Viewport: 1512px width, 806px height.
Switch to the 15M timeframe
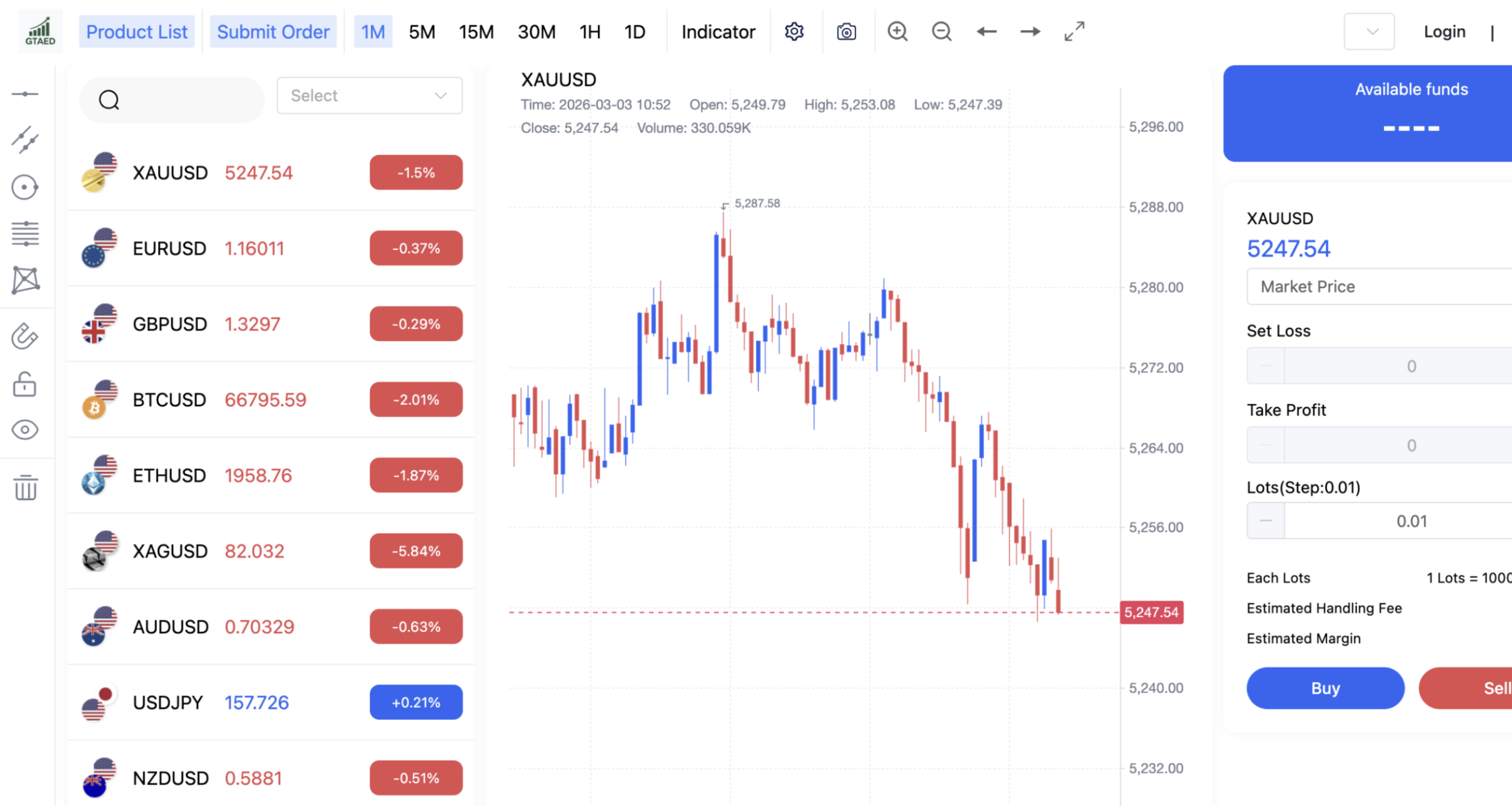[476, 31]
